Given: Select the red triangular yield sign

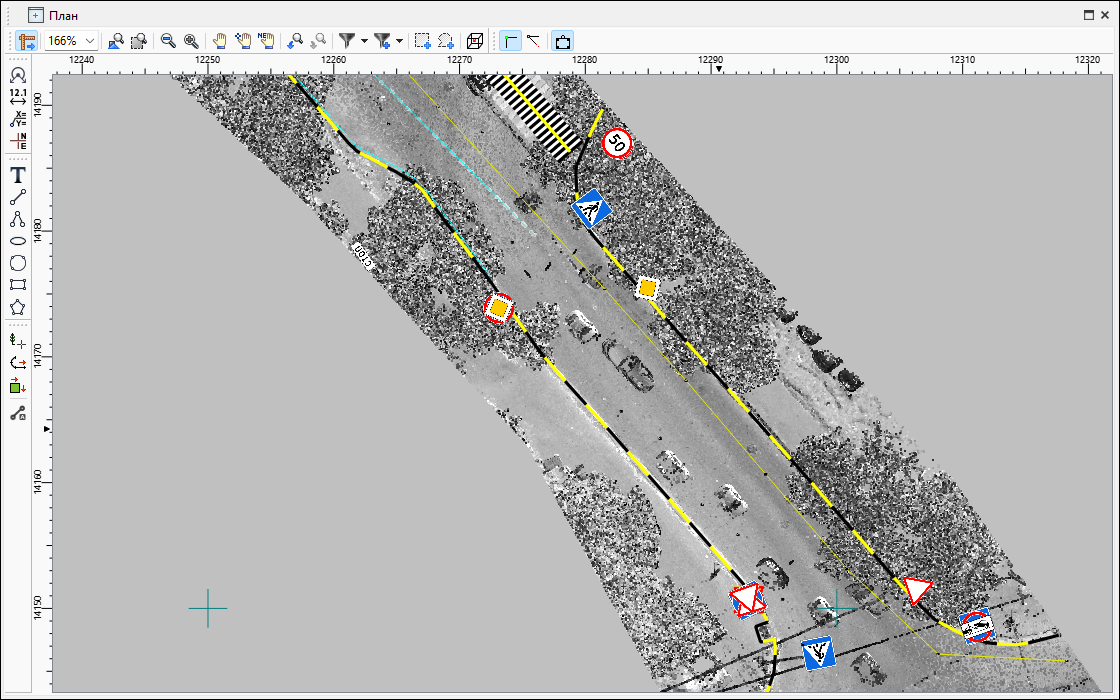Looking at the screenshot, I should tap(917, 589).
